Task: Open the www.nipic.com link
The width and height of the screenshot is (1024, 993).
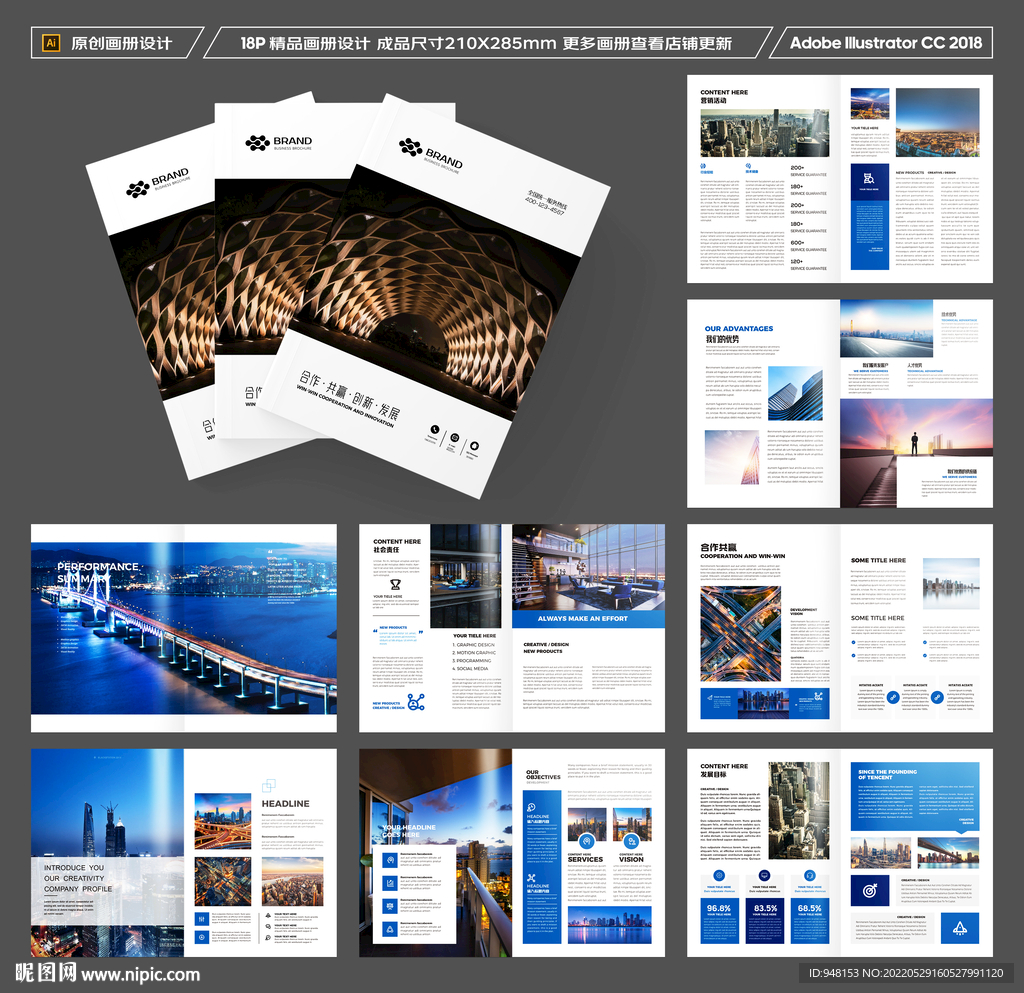Action: 141,975
